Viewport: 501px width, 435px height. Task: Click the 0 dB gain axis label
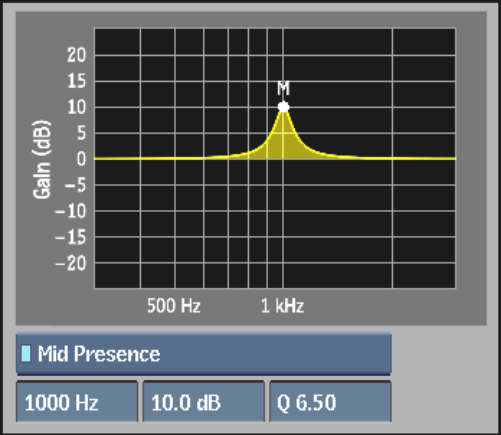click(x=81, y=159)
